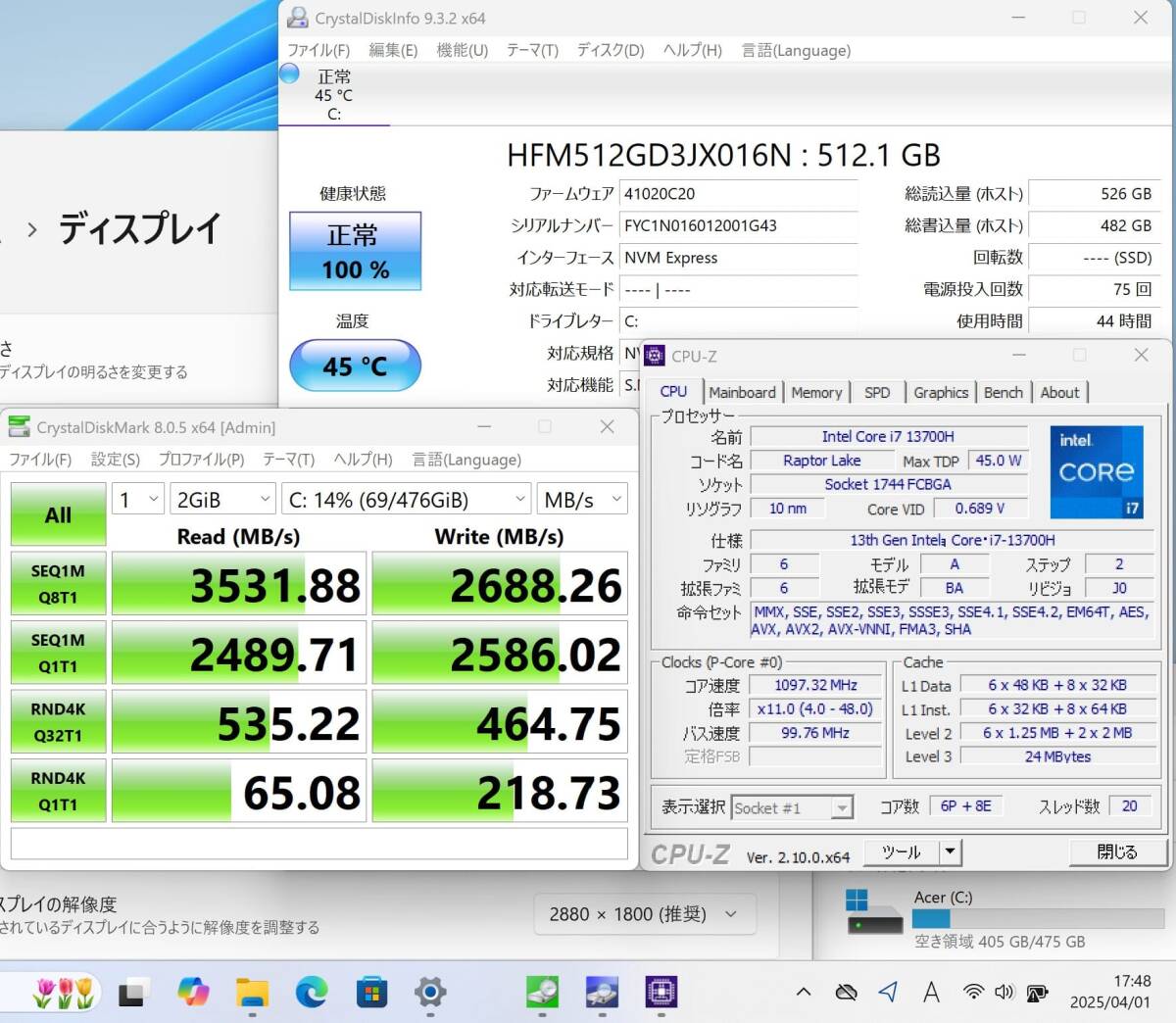Run the SEQ1M Q1T1 benchmark
This screenshot has height=1023, width=1176.
pyautogui.click(x=58, y=653)
